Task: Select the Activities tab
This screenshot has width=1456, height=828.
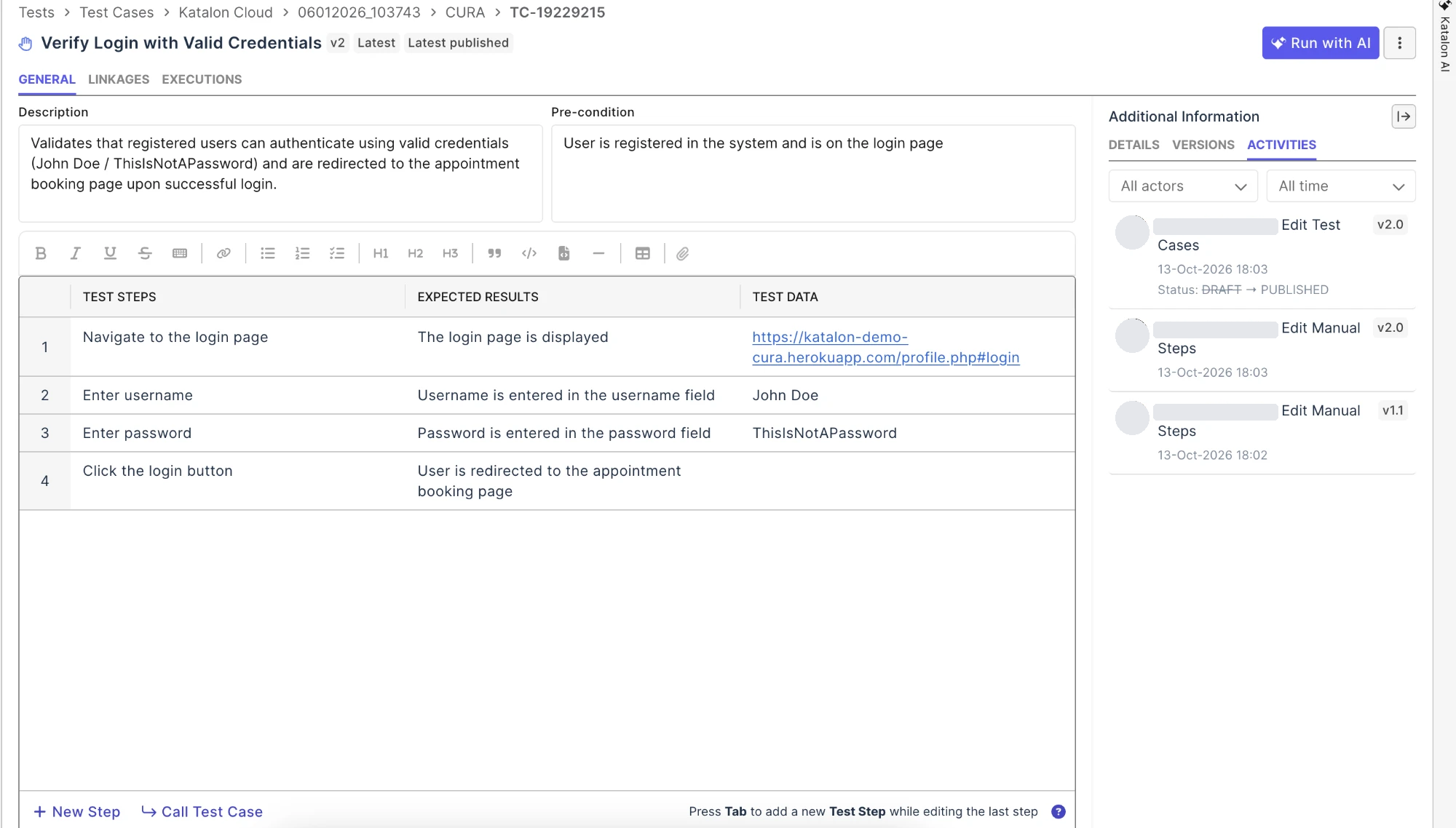Action: coord(1281,145)
